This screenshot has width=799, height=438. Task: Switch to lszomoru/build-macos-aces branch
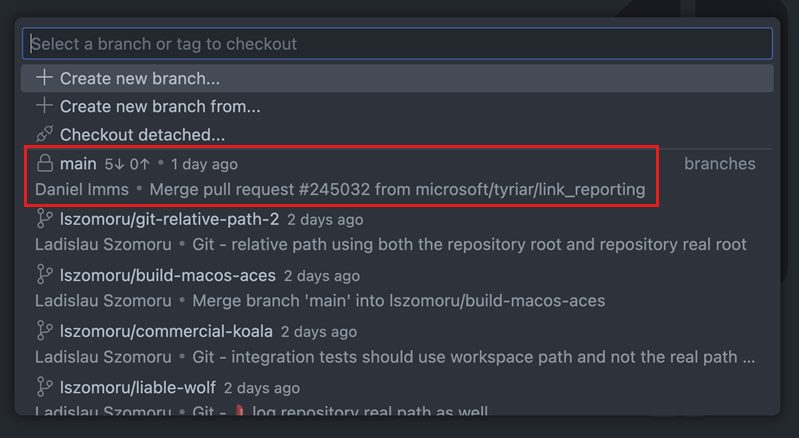point(167,275)
